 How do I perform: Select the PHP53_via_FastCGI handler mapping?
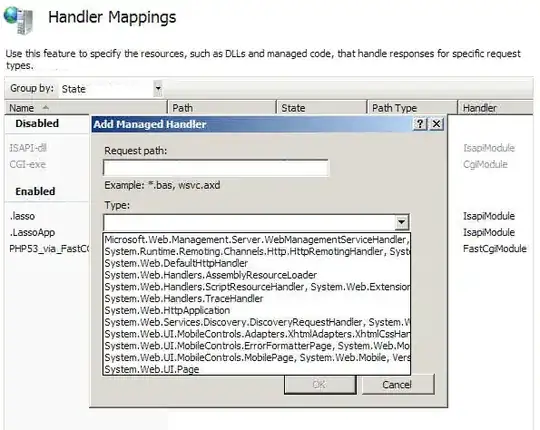click(x=49, y=249)
